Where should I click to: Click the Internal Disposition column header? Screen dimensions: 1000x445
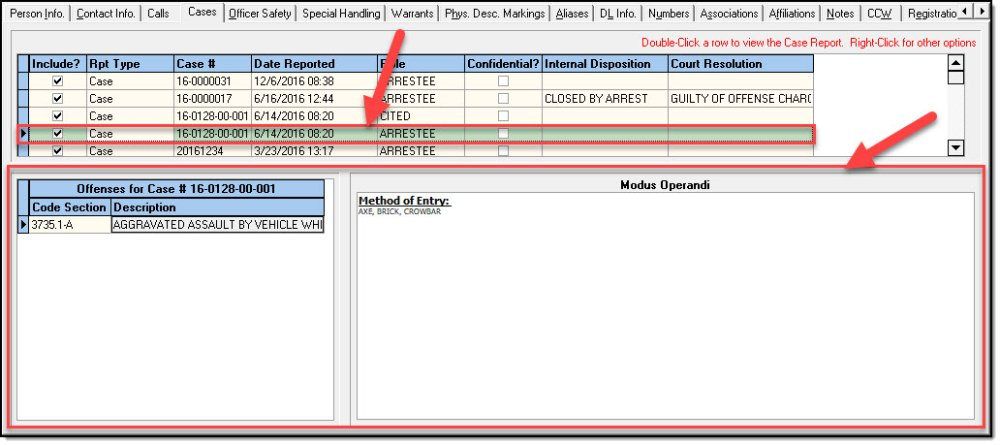pyautogui.click(x=604, y=64)
